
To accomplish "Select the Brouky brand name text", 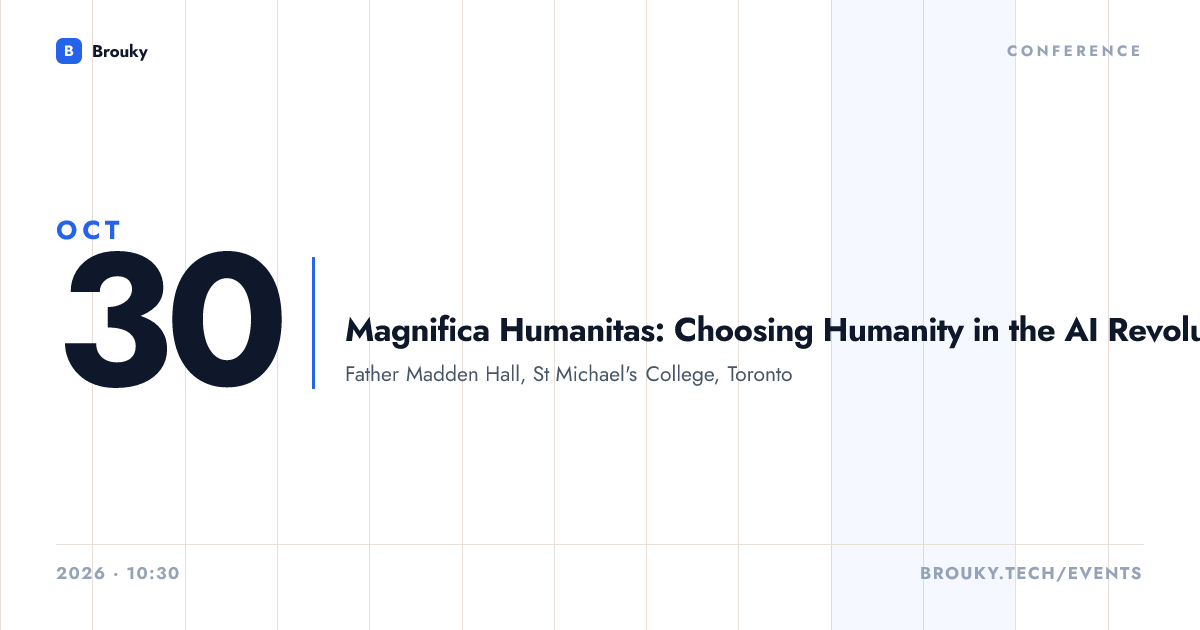I will 119,51.
